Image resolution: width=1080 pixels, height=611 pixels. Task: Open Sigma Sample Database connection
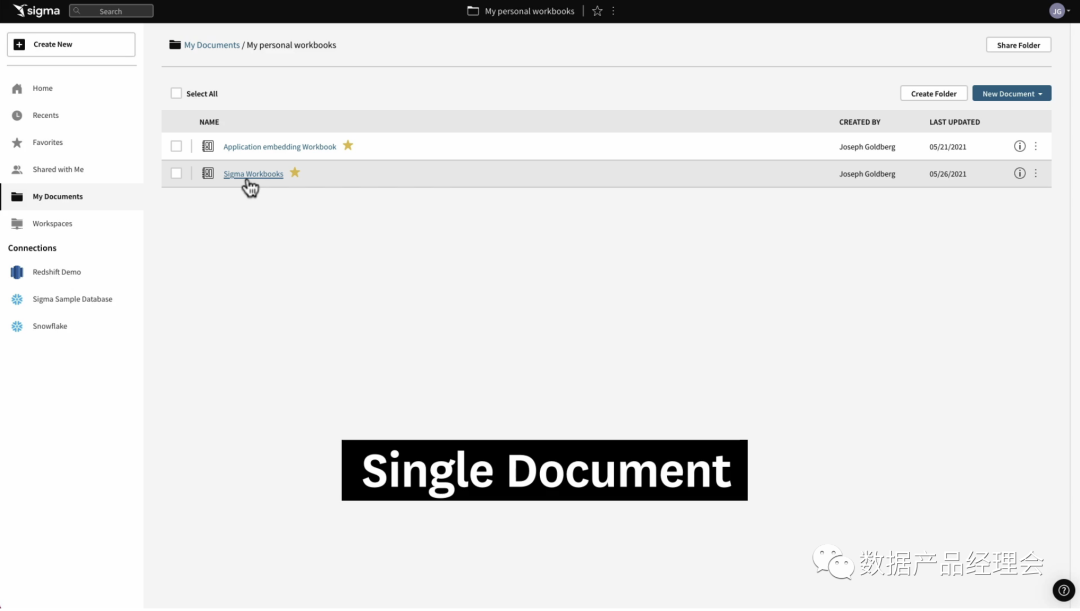pyautogui.click(x=72, y=299)
